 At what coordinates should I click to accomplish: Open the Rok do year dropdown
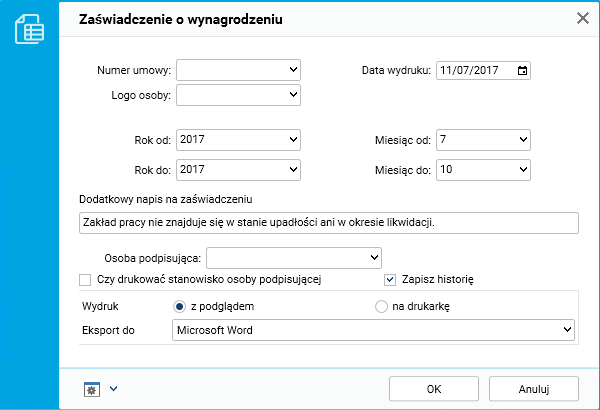coord(238,170)
